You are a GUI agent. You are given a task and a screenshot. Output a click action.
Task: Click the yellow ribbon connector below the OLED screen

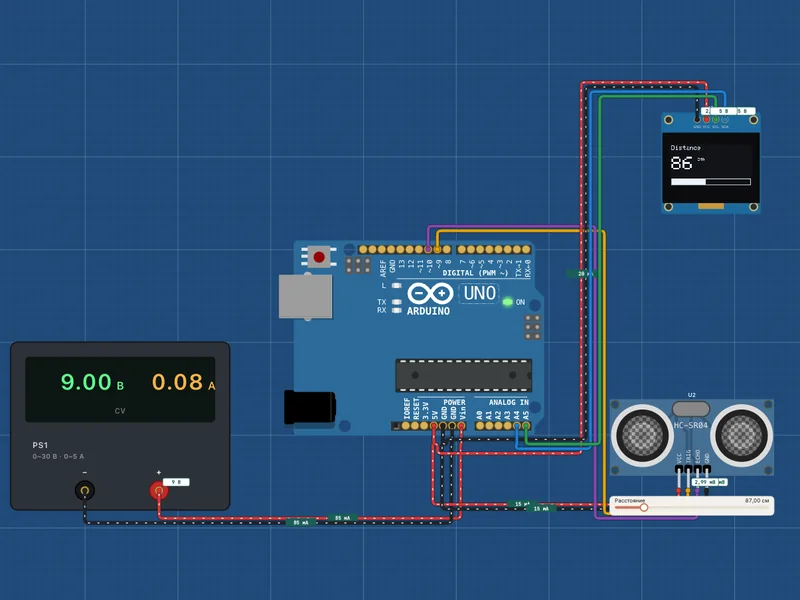(x=711, y=206)
